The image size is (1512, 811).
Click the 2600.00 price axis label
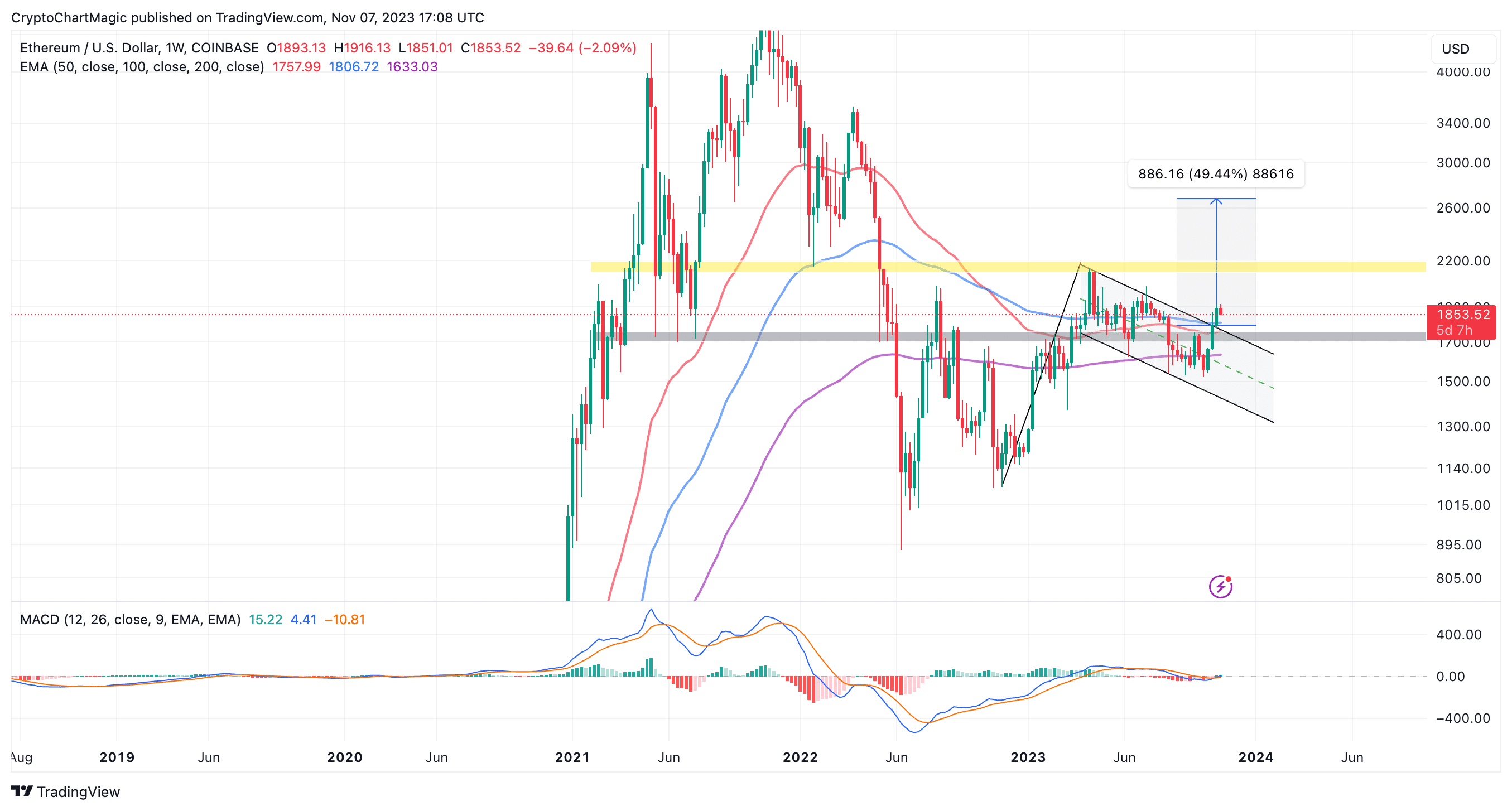click(1463, 207)
